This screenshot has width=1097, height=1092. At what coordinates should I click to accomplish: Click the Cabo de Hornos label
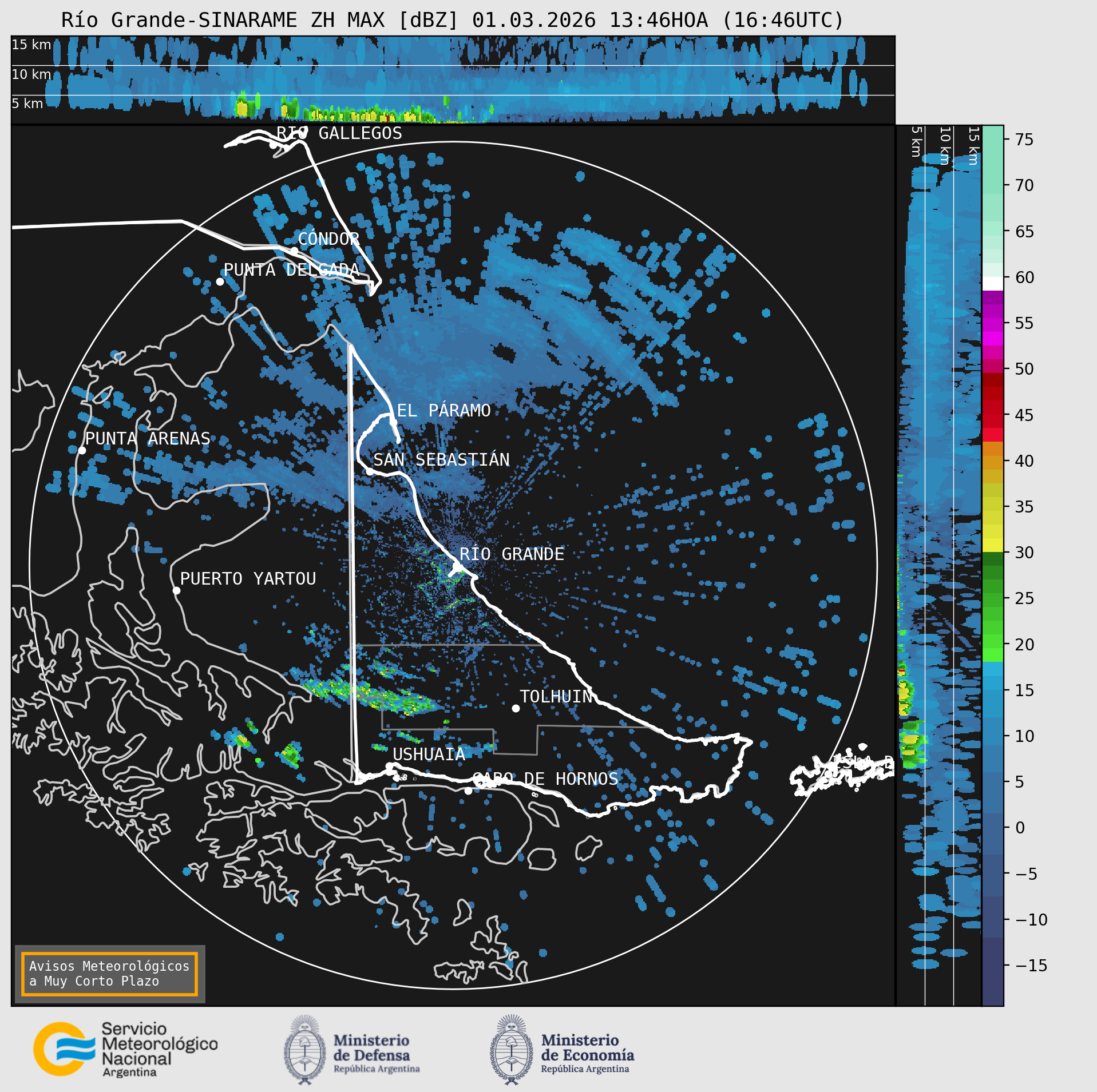pos(545,779)
